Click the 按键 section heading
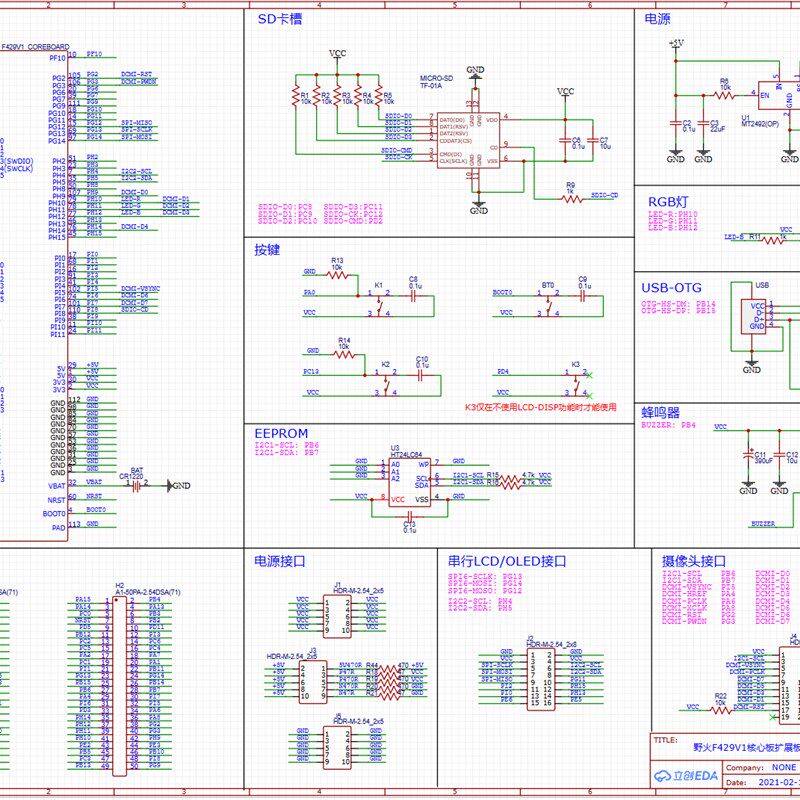Image resolution: width=800 pixels, height=800 pixels. 267,250
